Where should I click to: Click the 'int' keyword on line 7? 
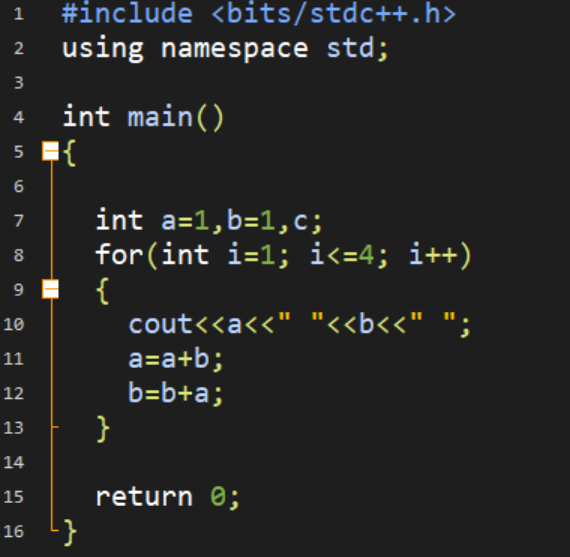pos(119,220)
